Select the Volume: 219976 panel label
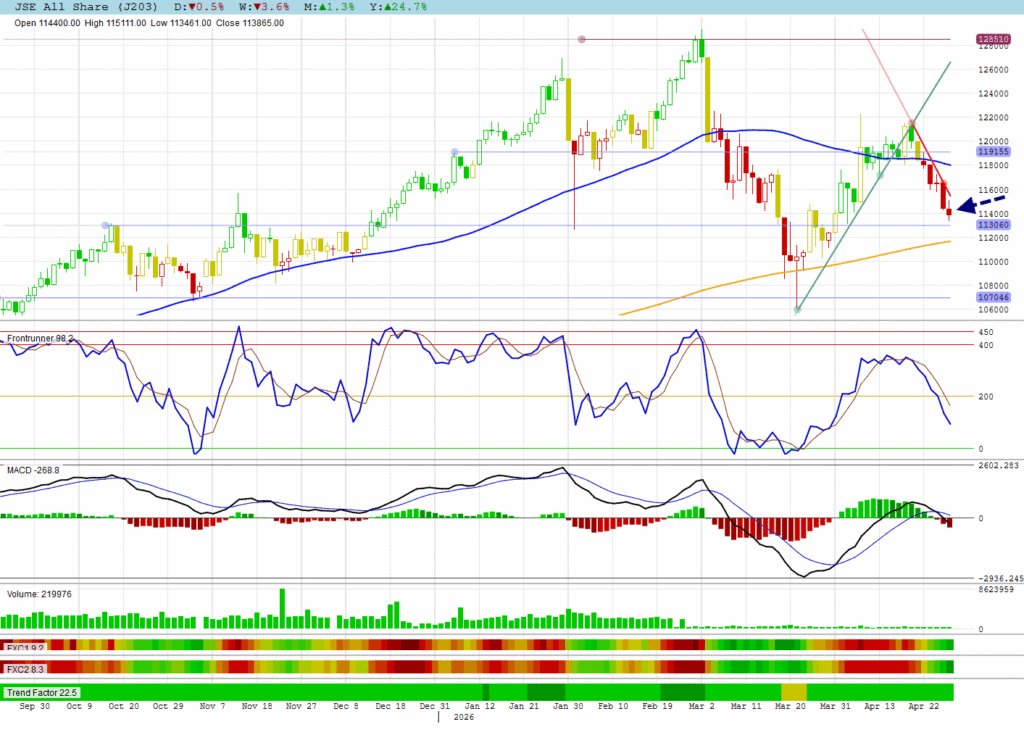Screen dimensions: 1024x735 (41, 593)
